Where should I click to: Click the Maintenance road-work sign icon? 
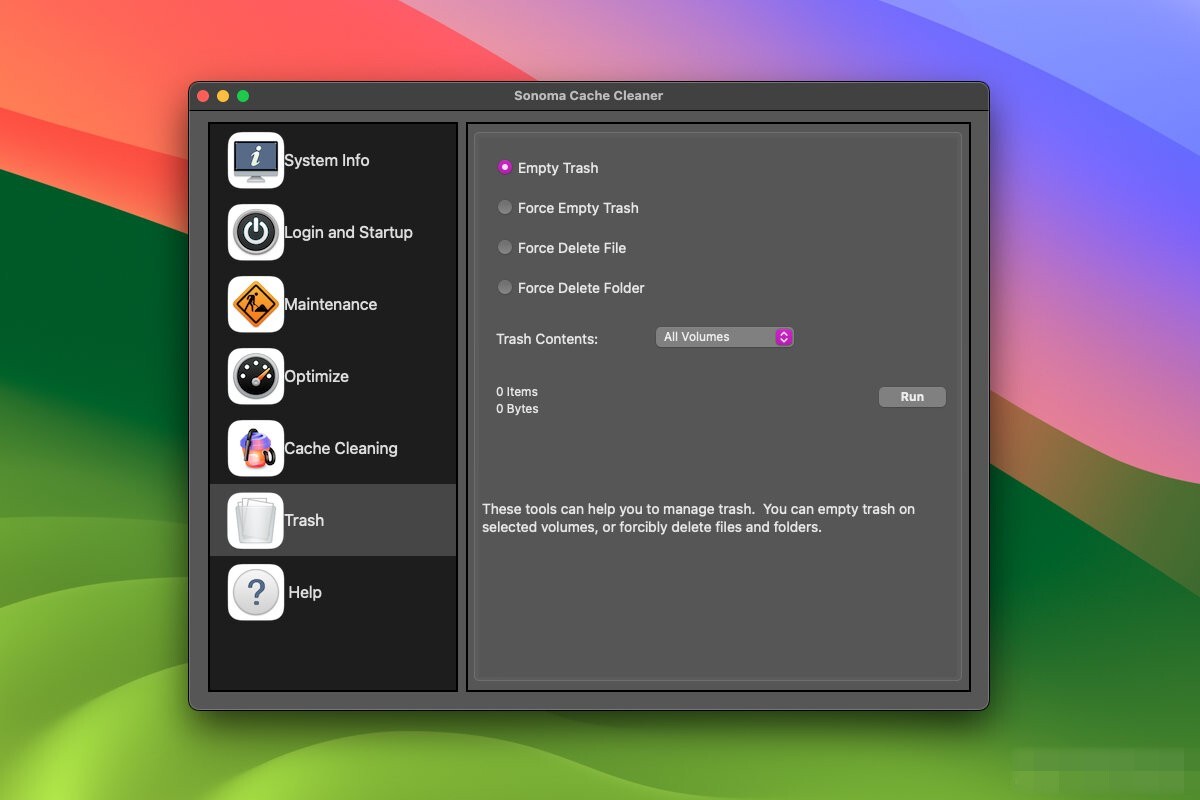(x=256, y=304)
